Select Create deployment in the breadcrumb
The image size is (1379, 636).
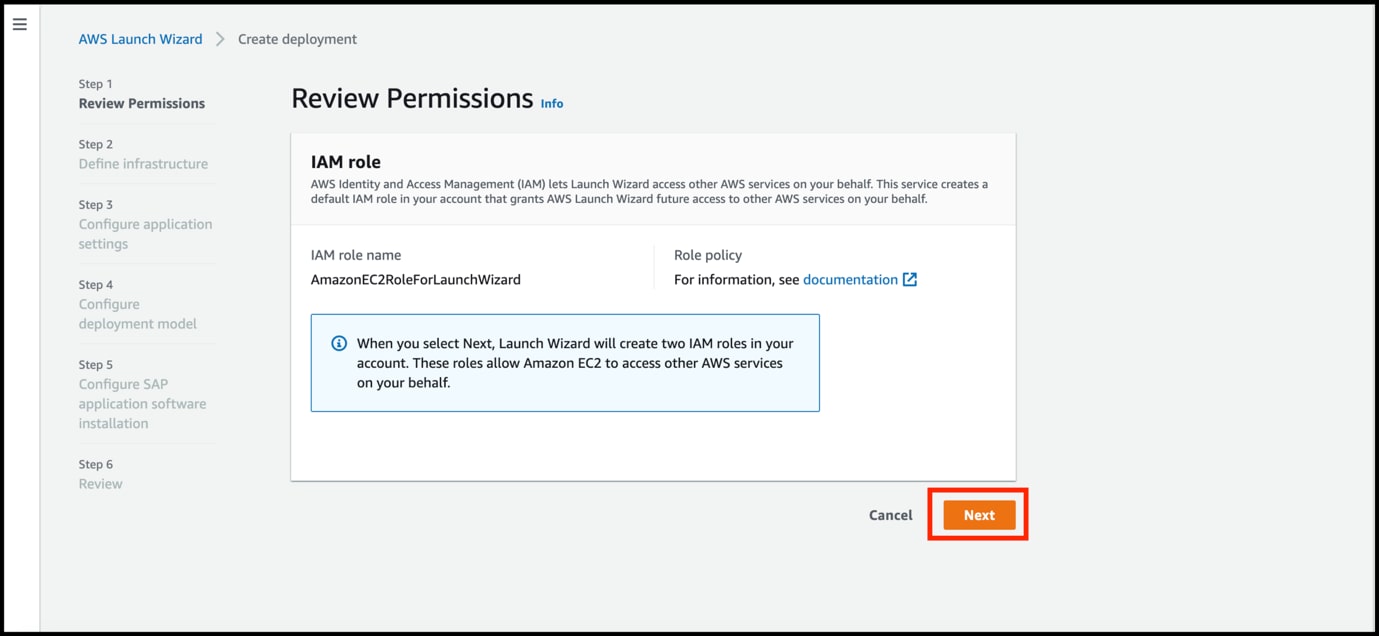coord(296,39)
